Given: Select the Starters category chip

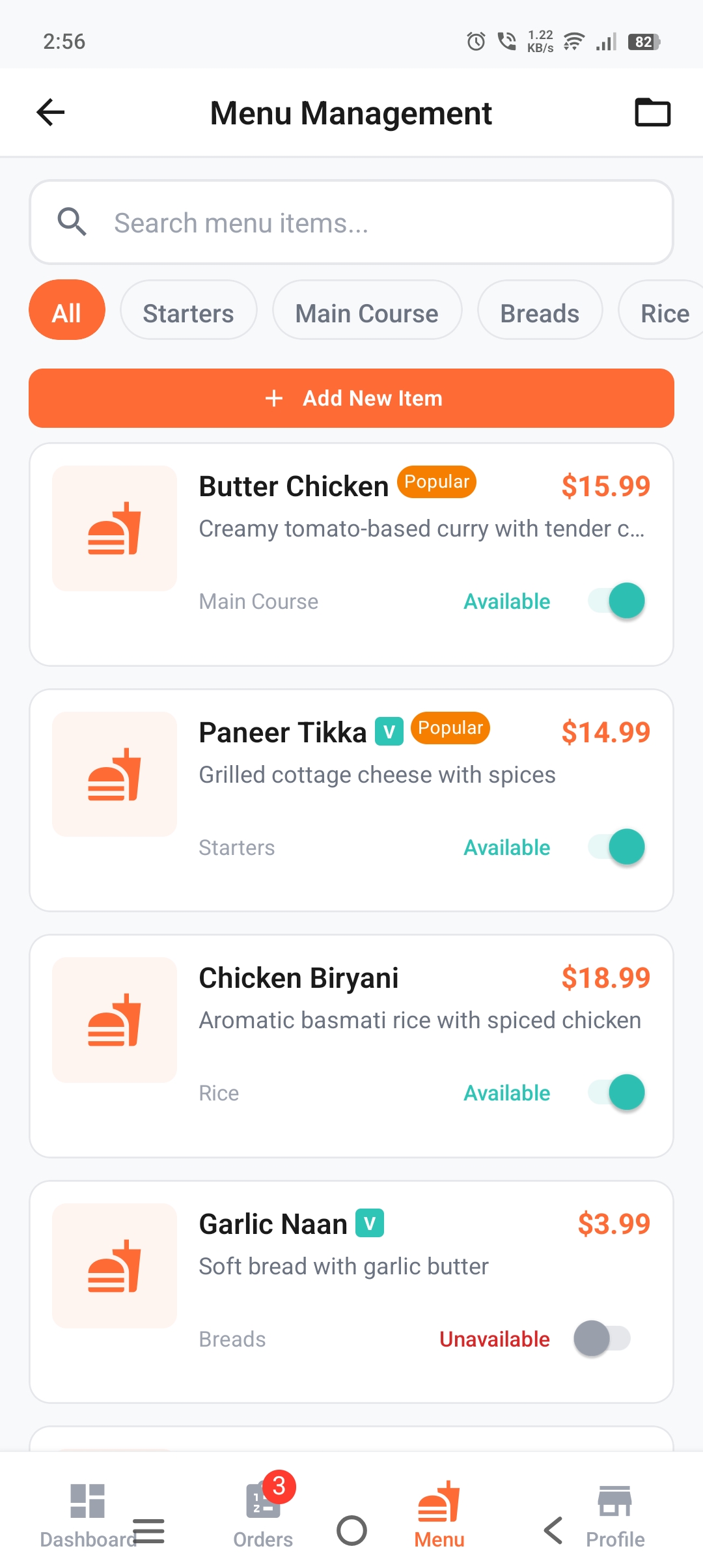Looking at the screenshot, I should (188, 313).
